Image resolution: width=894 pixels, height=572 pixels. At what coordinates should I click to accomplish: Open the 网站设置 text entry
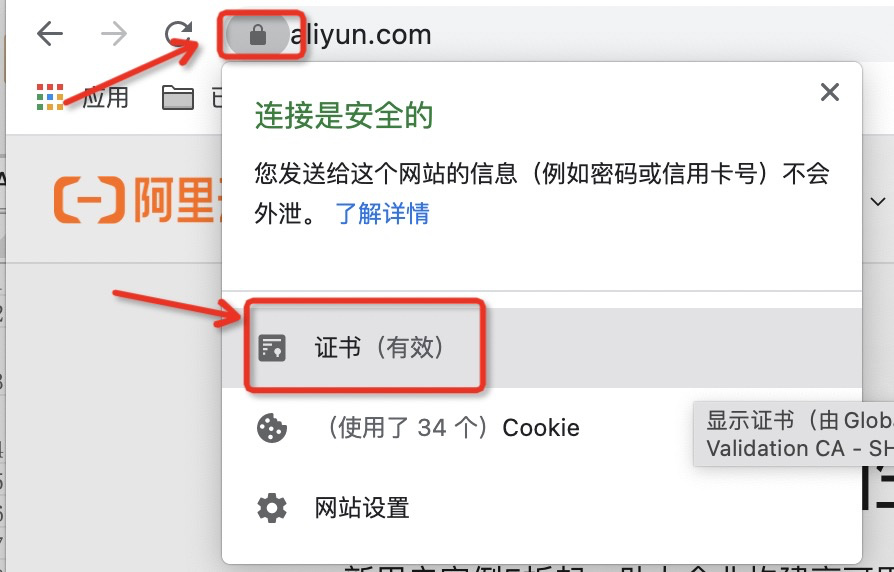(362, 508)
